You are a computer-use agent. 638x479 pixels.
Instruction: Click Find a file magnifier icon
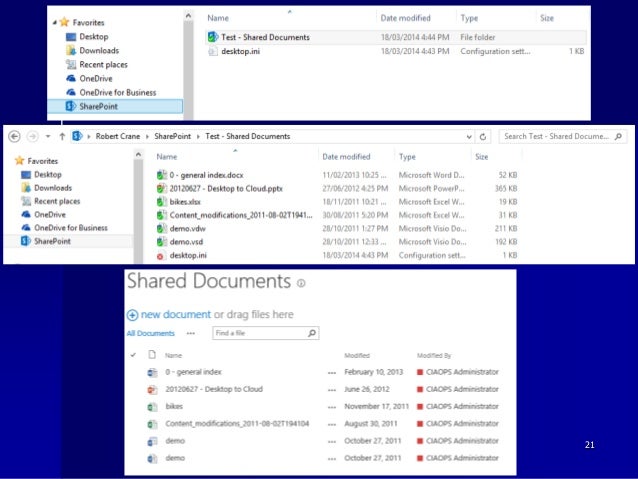[312, 333]
